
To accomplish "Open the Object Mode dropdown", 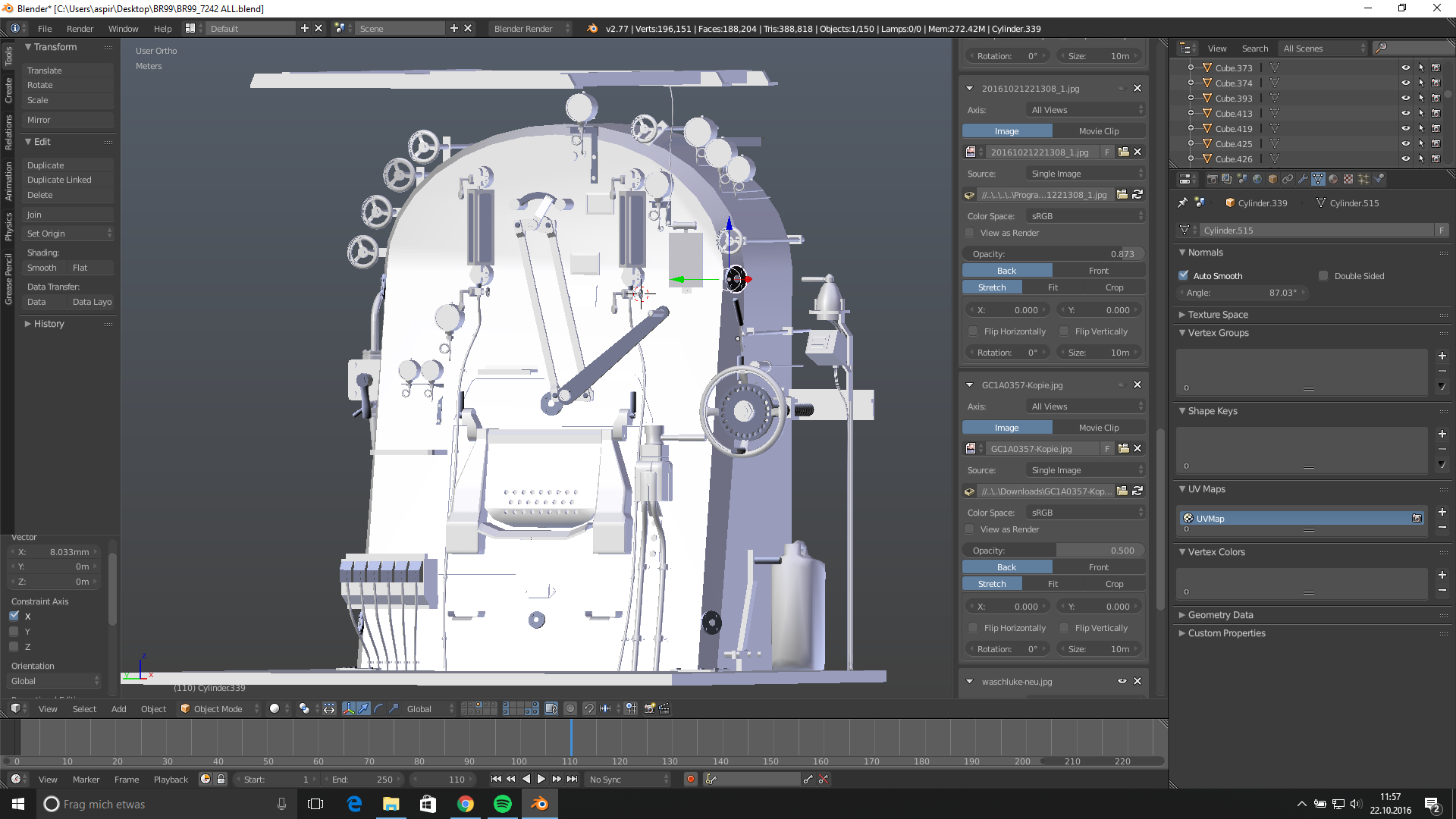I will pyautogui.click(x=218, y=708).
